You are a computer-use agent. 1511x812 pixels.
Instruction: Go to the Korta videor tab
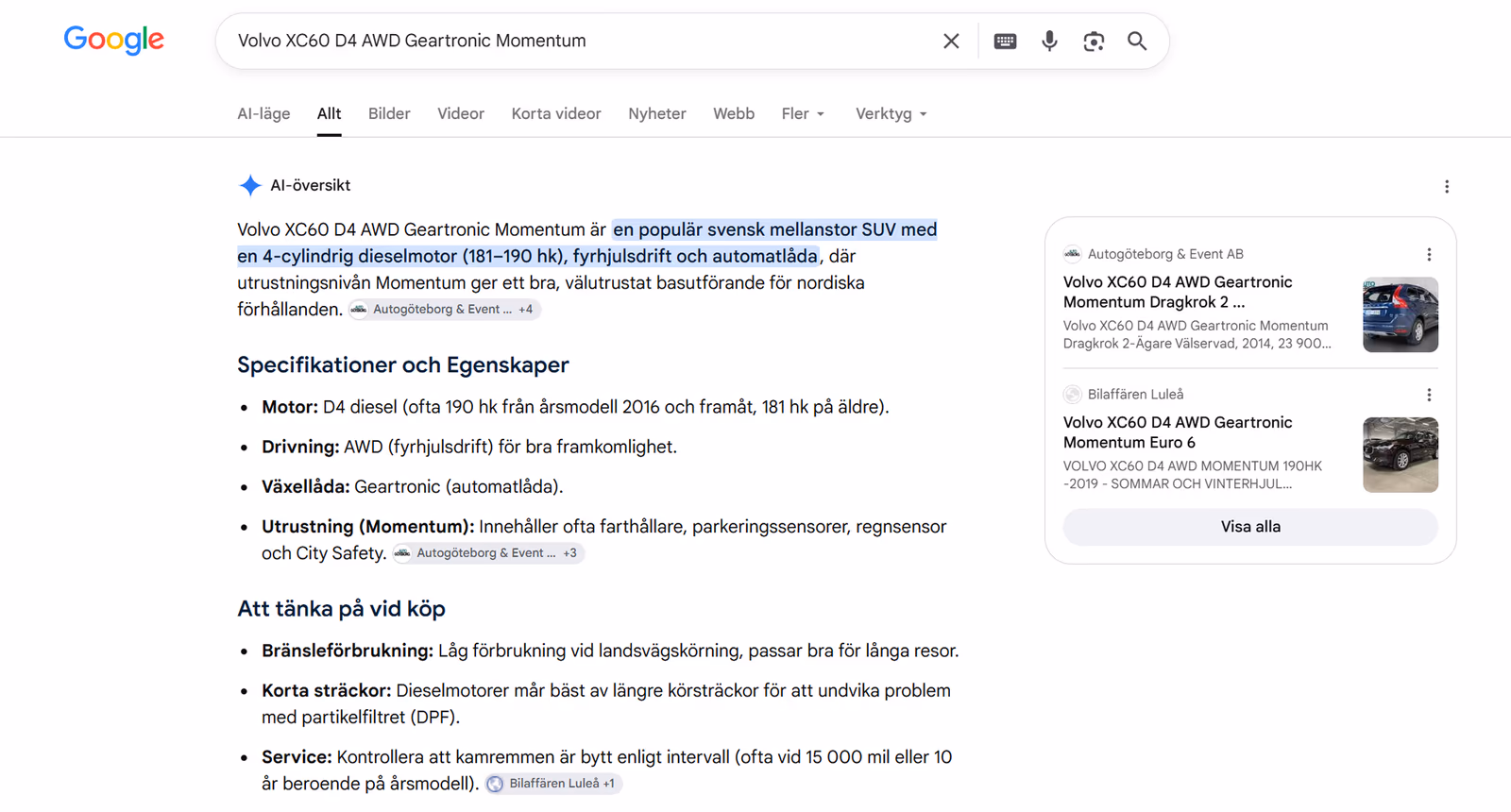(x=556, y=113)
